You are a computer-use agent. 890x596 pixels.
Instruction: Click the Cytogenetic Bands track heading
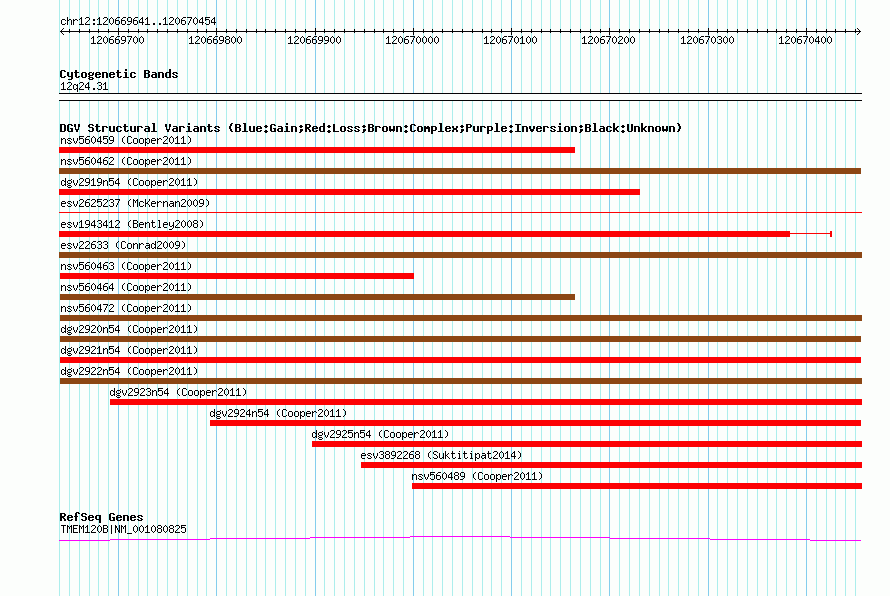click(119, 74)
